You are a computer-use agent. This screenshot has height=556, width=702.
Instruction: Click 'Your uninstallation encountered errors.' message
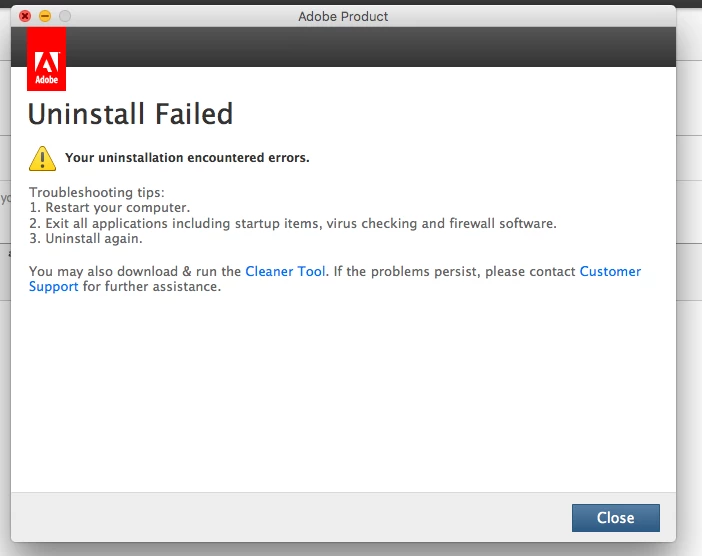187,158
